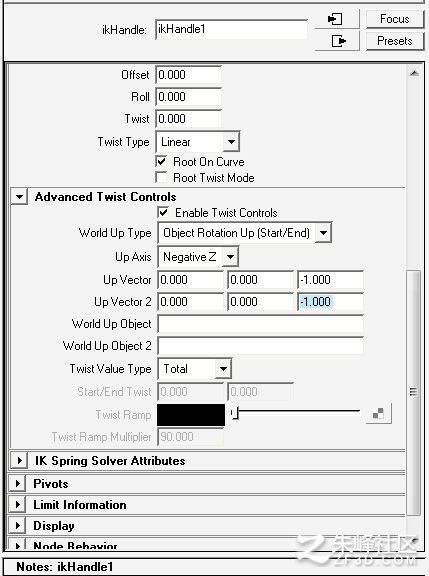
Task: Click the output-connection arrow icon
Action: coord(338,41)
